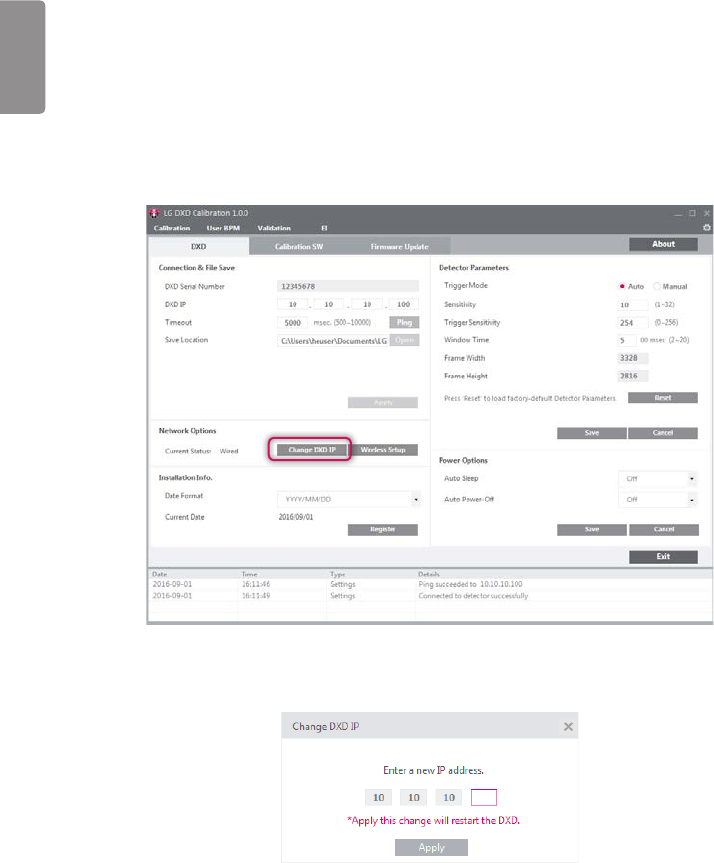714x863 pixels.
Task: Click the Change DXD IP button
Action: [312, 450]
